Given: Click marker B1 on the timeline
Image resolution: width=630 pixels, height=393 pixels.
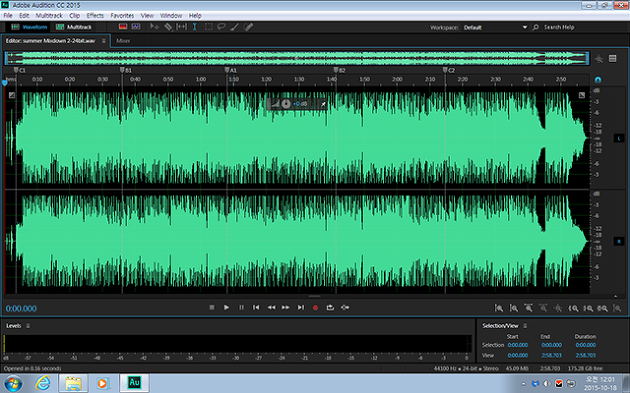Looking at the screenshot, I should [123, 70].
